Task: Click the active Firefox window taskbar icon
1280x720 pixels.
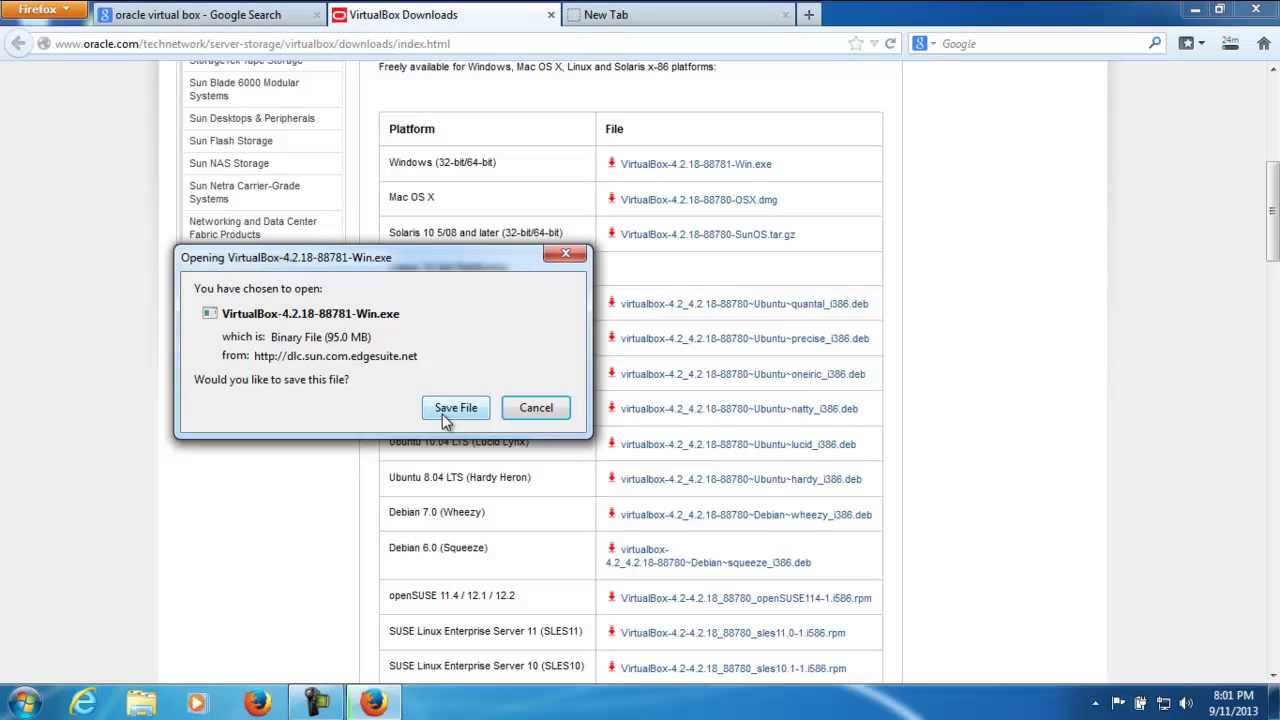Action: 374,702
